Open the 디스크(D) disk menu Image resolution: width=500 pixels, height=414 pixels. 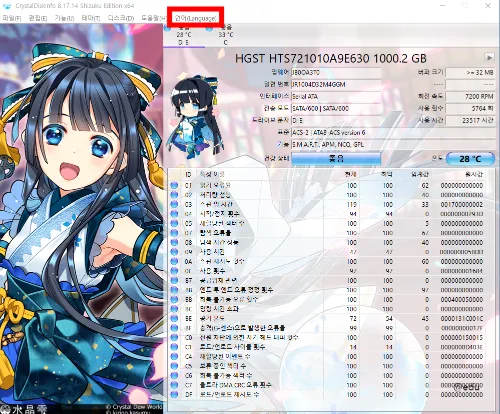click(121, 18)
